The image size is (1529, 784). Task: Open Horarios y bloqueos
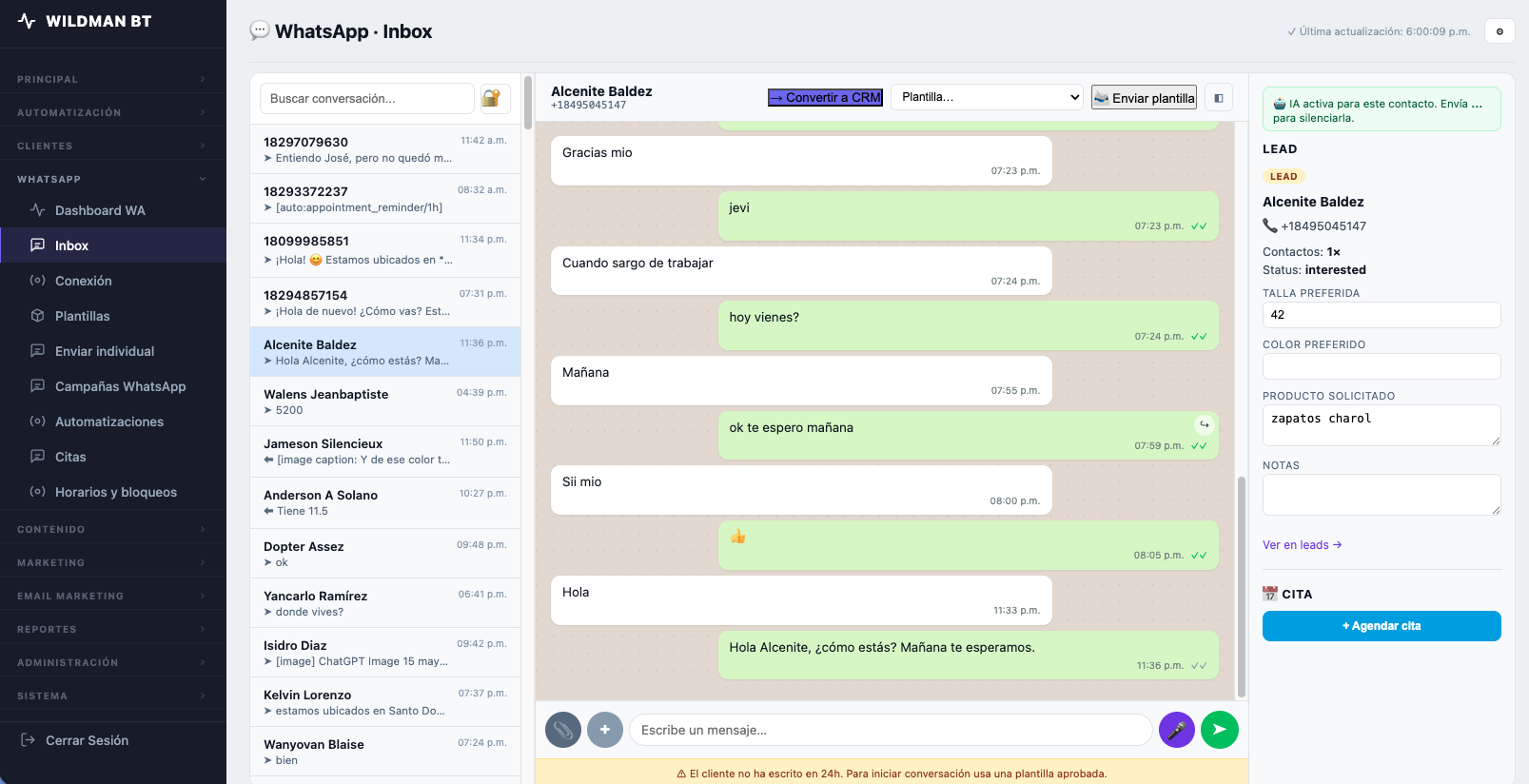tap(113, 492)
